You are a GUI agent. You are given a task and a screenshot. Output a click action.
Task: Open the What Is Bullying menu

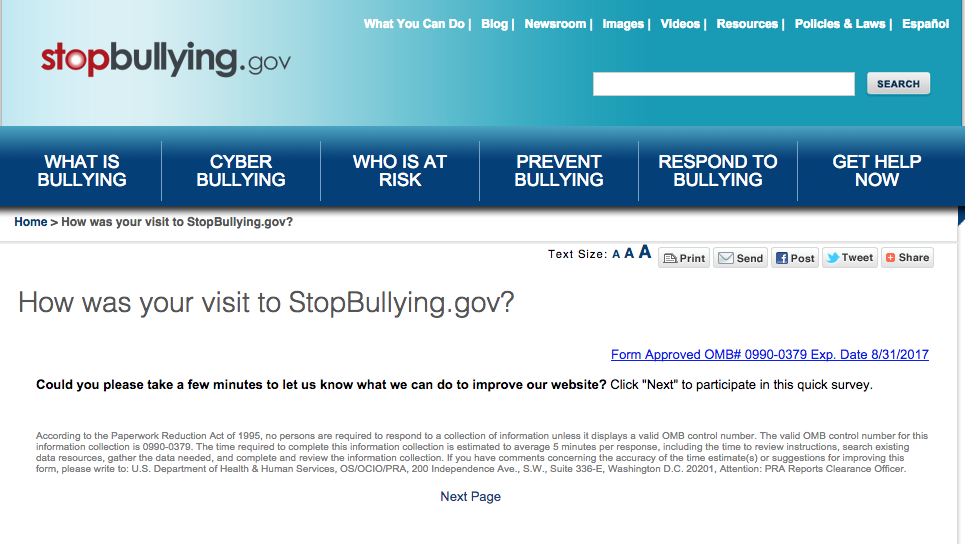point(82,170)
